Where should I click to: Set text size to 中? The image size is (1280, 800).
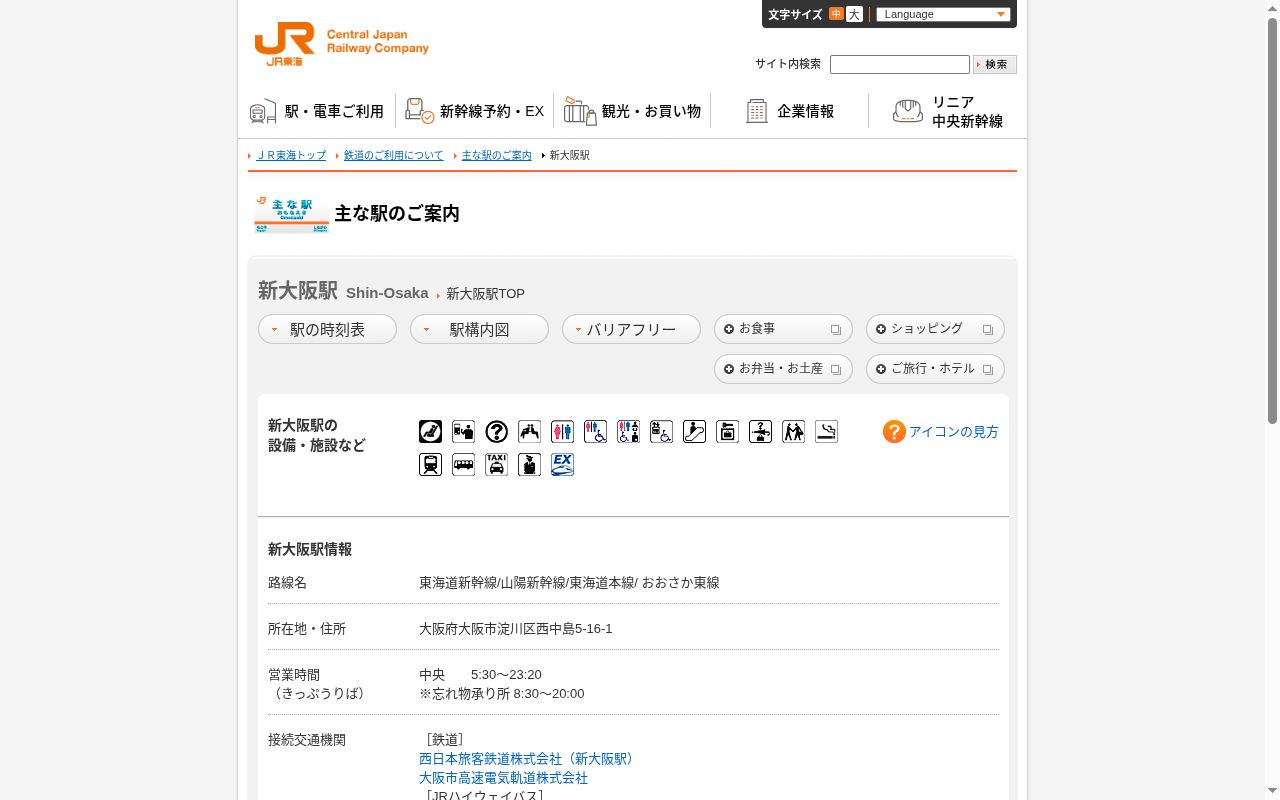(836, 14)
